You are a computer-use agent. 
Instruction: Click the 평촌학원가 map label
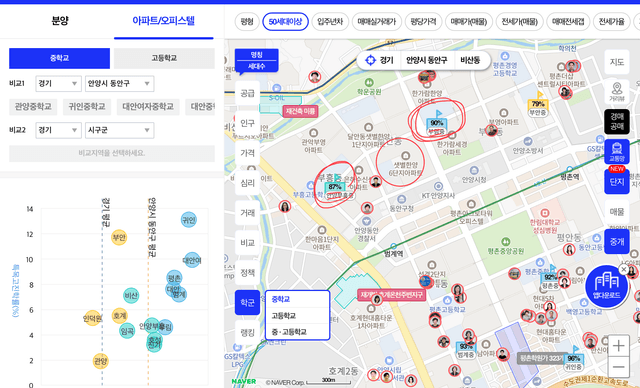click(x=542, y=358)
